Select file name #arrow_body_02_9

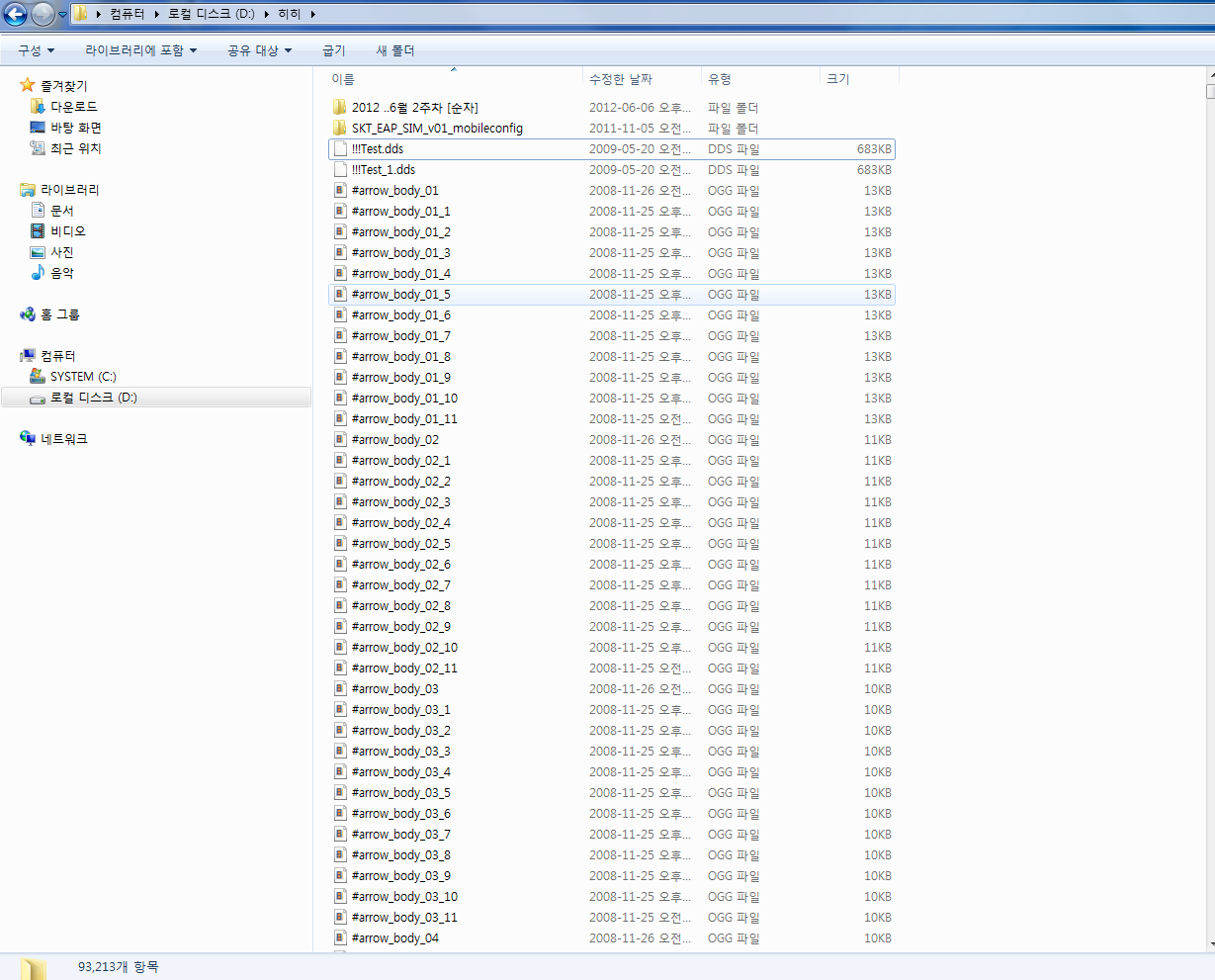[401, 626]
